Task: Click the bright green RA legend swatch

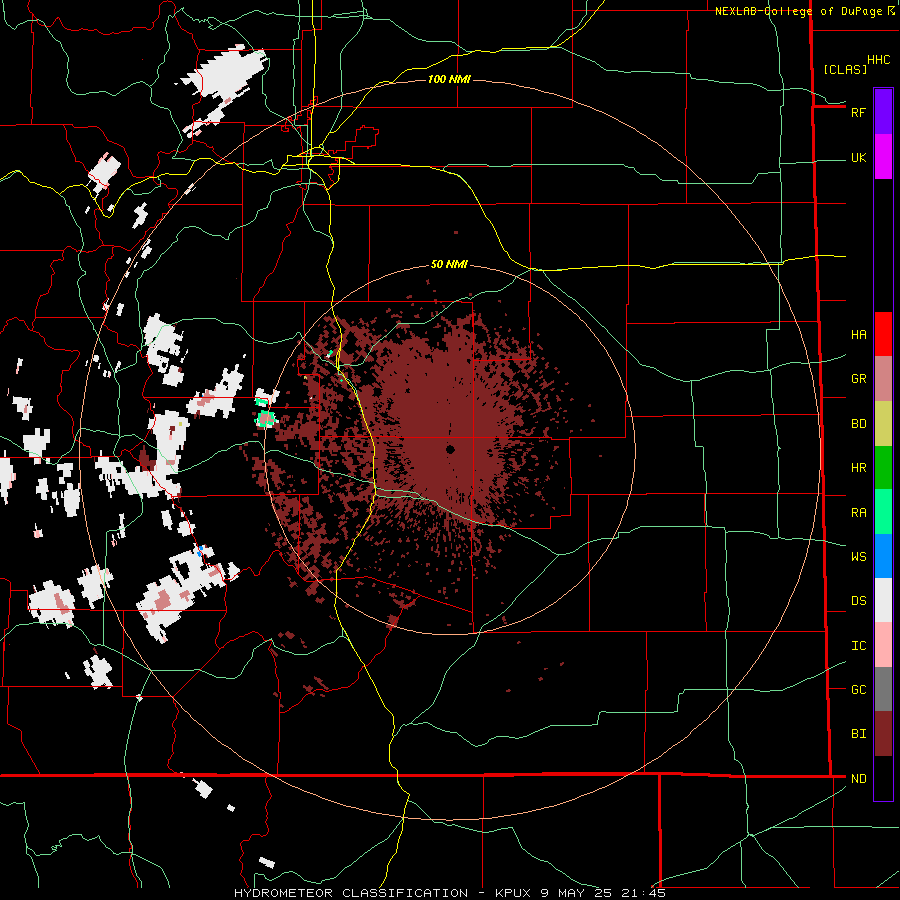Action: pos(883,512)
